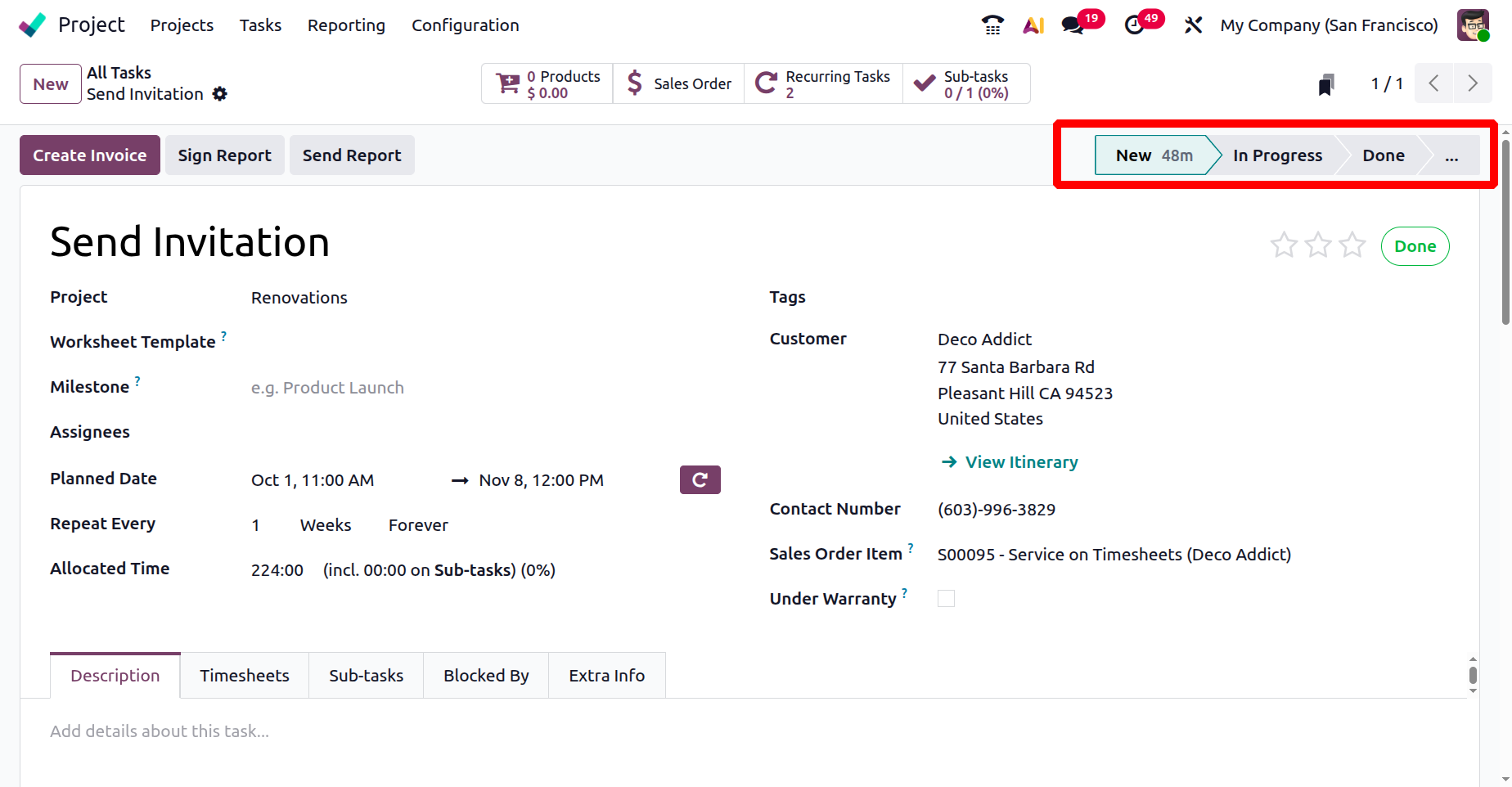Open the Done task state selector
The height and width of the screenshot is (787, 1512).
(1415, 246)
